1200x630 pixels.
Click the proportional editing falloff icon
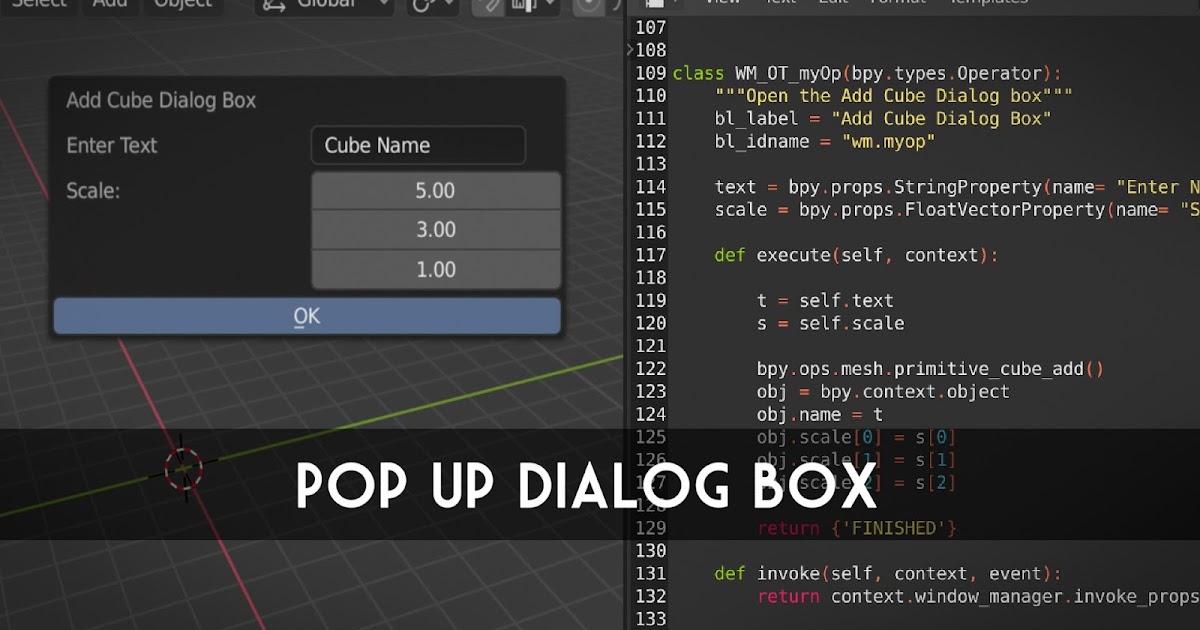coord(617,6)
